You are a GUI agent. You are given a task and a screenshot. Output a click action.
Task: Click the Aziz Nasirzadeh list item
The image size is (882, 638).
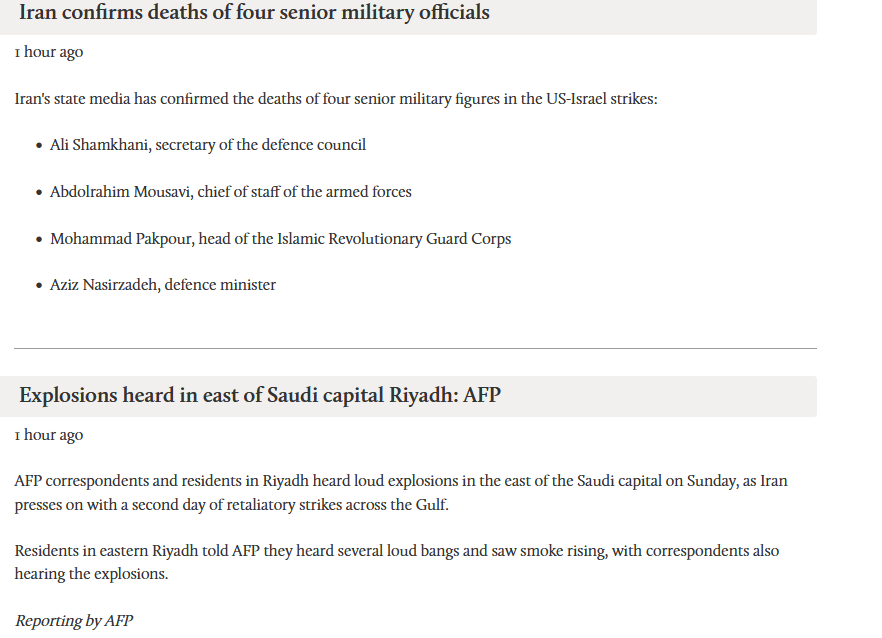click(163, 285)
